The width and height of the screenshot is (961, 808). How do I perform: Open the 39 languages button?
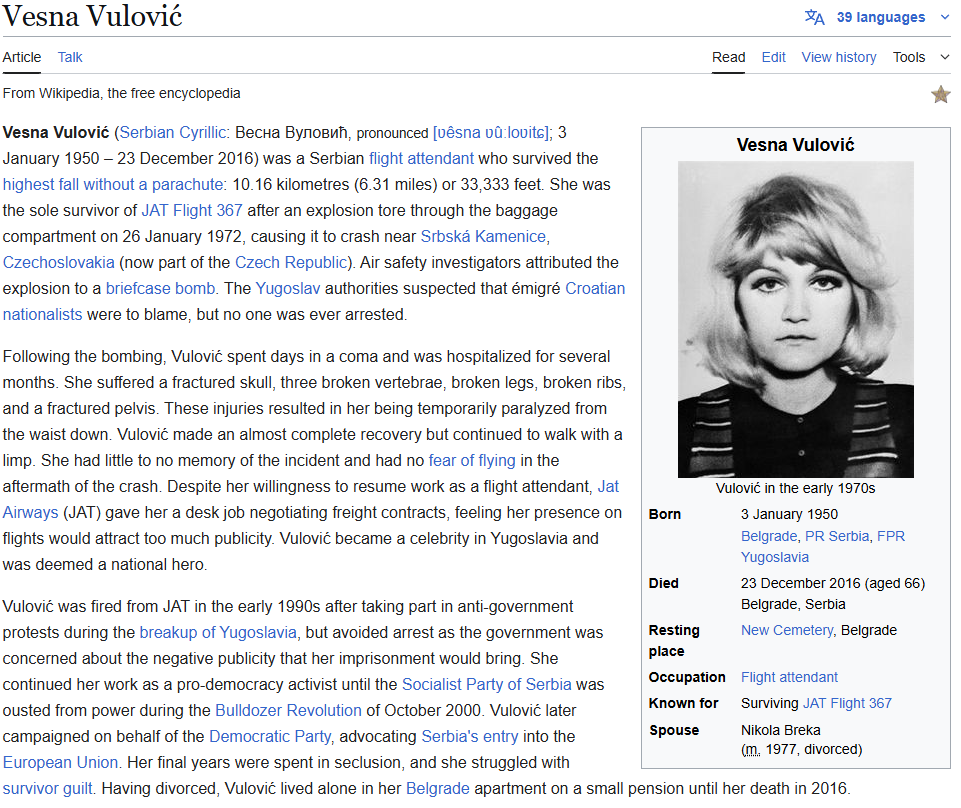click(x=877, y=17)
